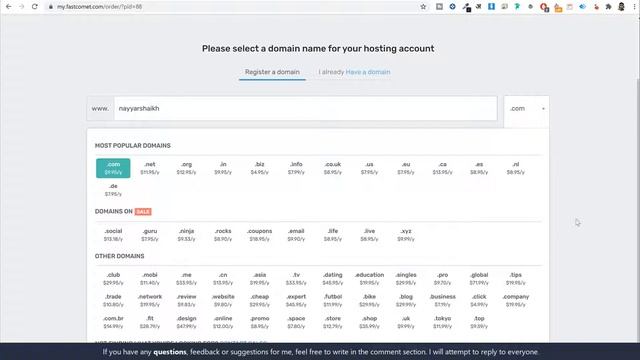Select the .net domain option
Image resolution: width=640 pixels, height=360 pixels.
(x=150, y=168)
